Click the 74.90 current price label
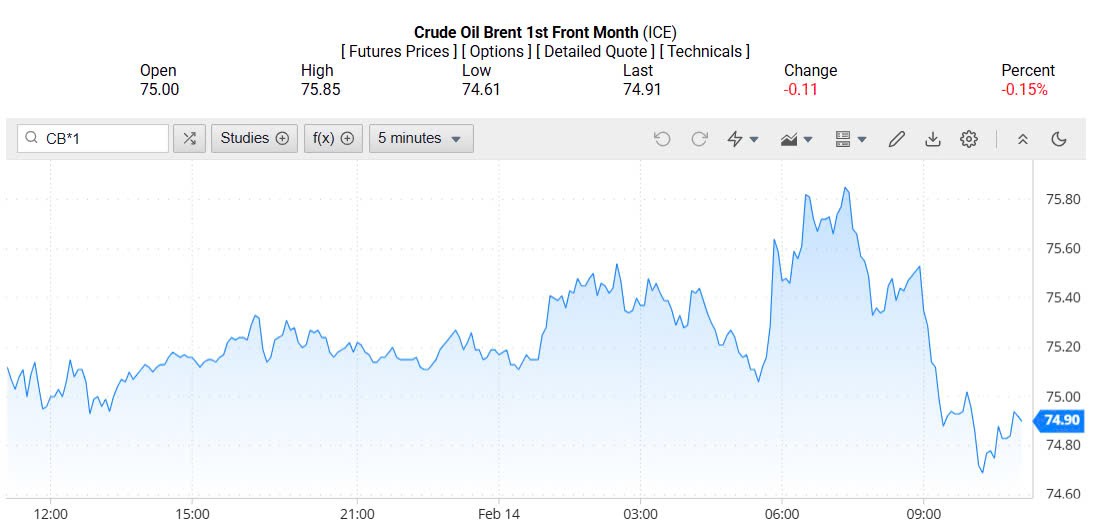The height and width of the screenshot is (523, 1096). tap(1060, 420)
